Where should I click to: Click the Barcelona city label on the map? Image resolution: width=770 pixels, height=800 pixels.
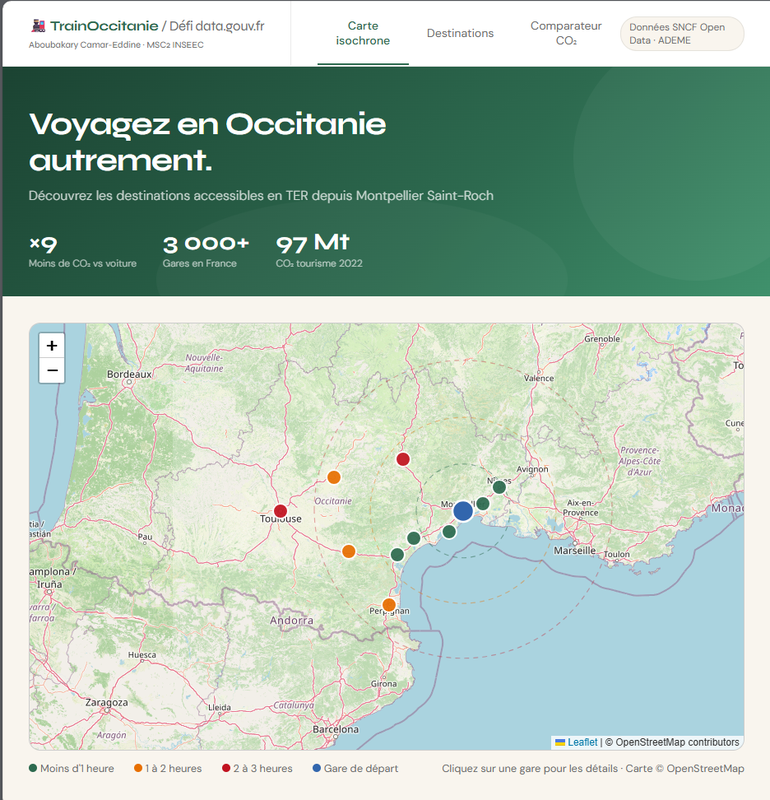tap(335, 730)
